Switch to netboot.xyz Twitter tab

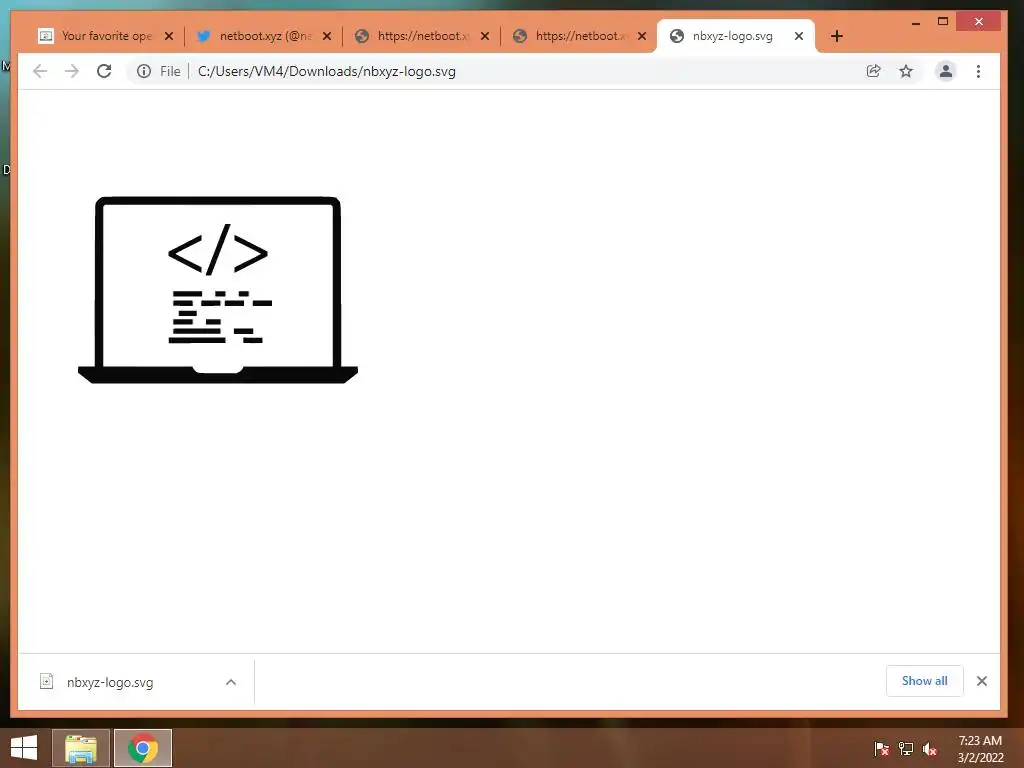click(264, 36)
